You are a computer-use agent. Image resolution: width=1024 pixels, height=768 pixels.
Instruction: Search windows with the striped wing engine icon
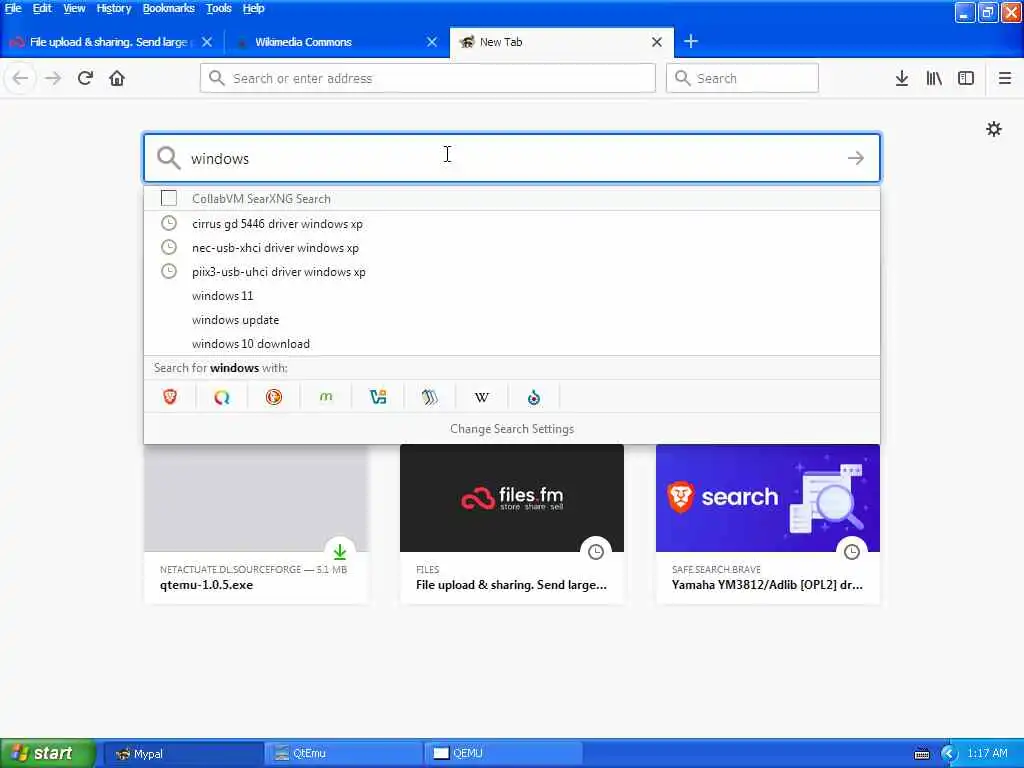430,397
